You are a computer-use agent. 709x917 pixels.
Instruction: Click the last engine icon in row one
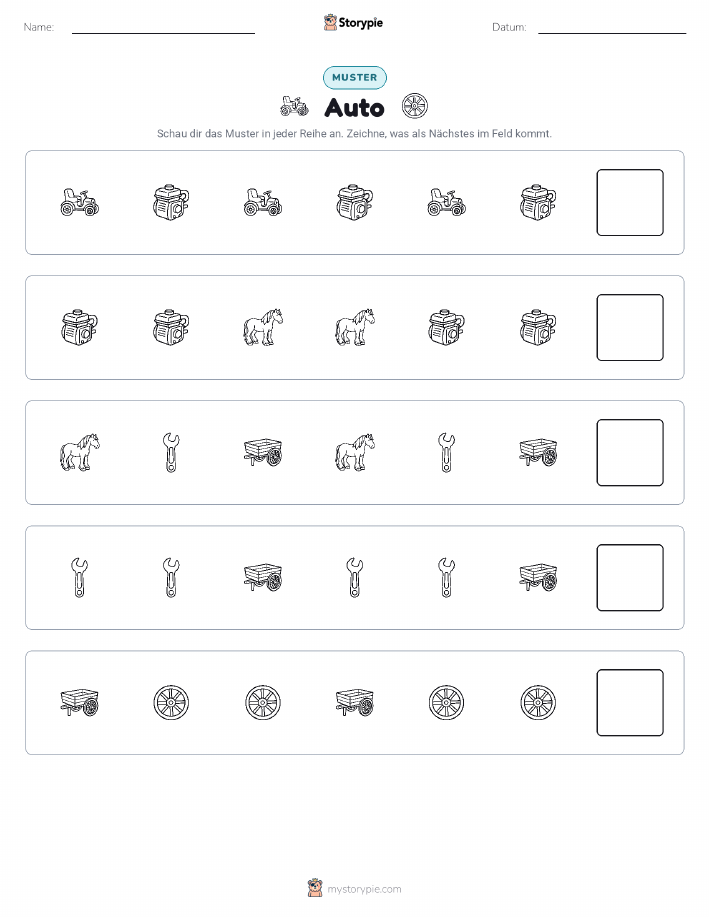[538, 202]
